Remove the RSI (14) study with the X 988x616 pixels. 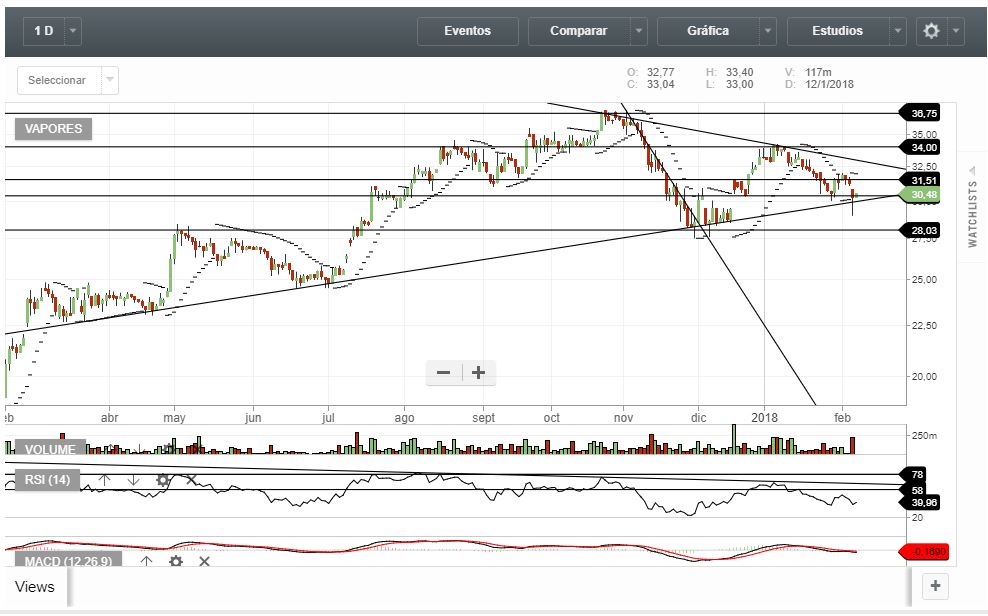(x=191, y=481)
